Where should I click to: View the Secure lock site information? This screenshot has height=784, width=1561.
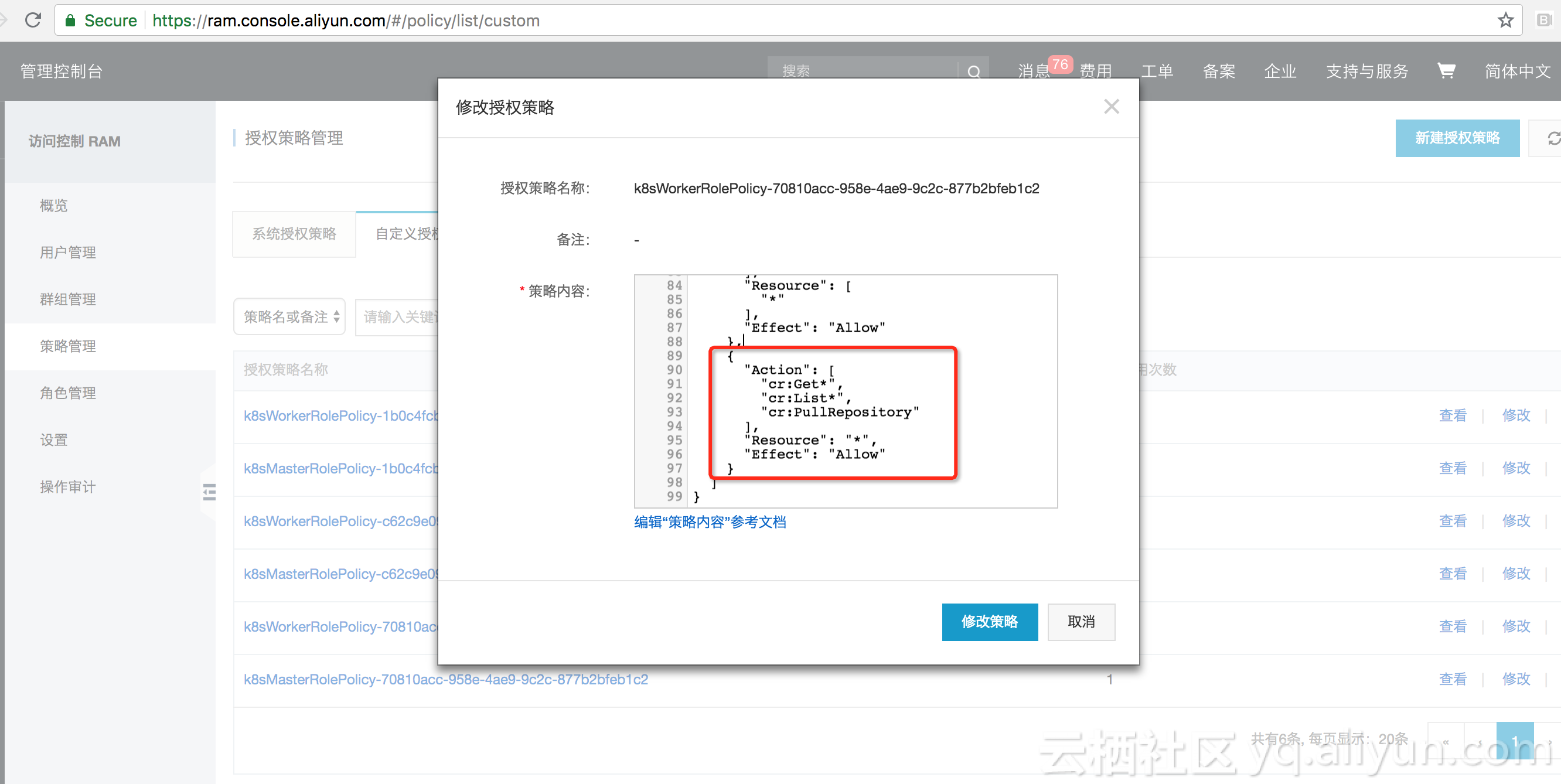(101, 20)
